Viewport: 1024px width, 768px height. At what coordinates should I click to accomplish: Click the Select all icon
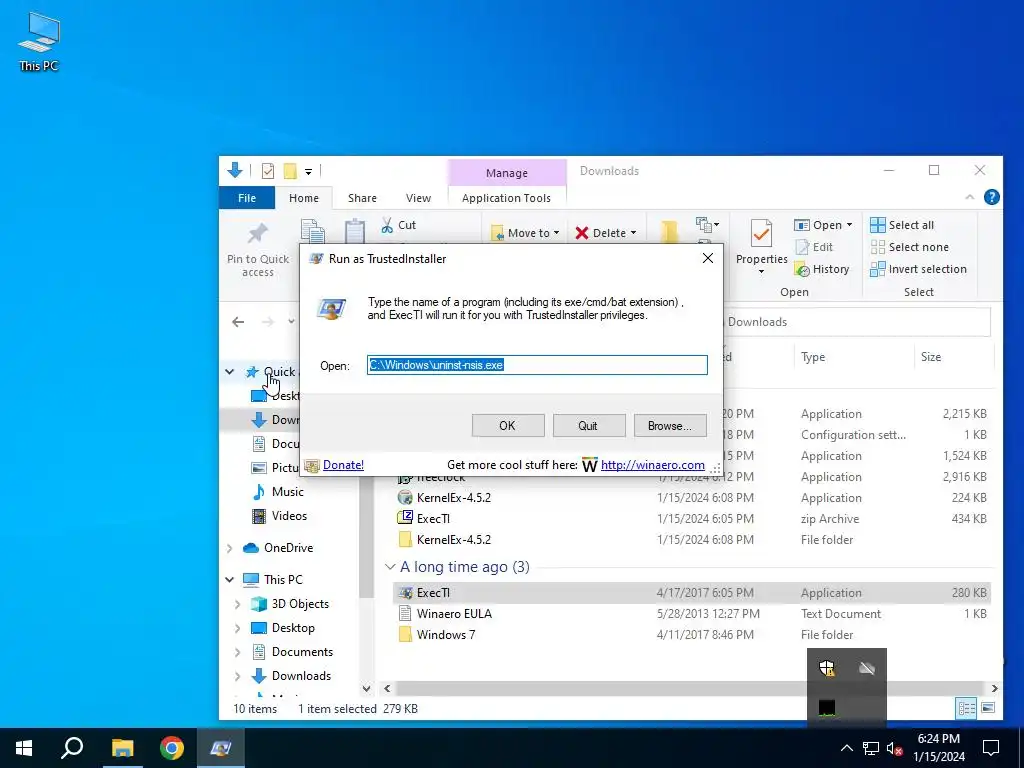coord(878,225)
